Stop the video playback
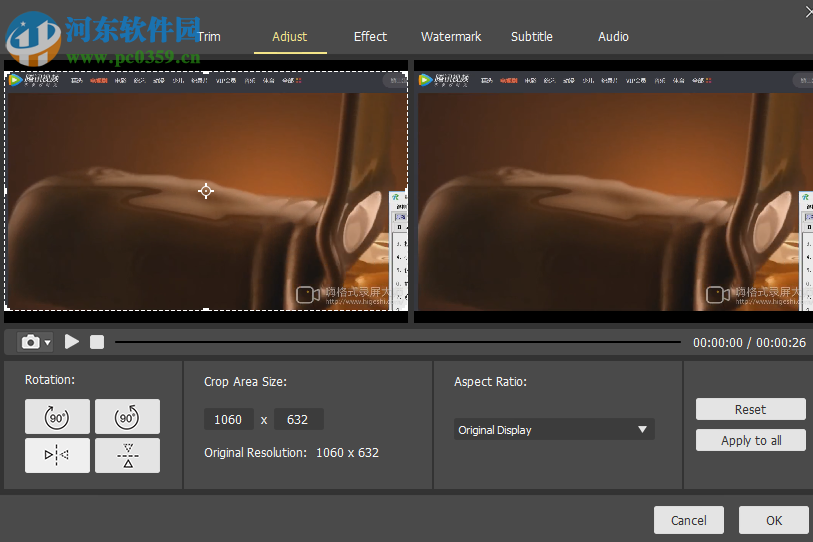Image resolution: width=813 pixels, height=542 pixels. (x=97, y=342)
